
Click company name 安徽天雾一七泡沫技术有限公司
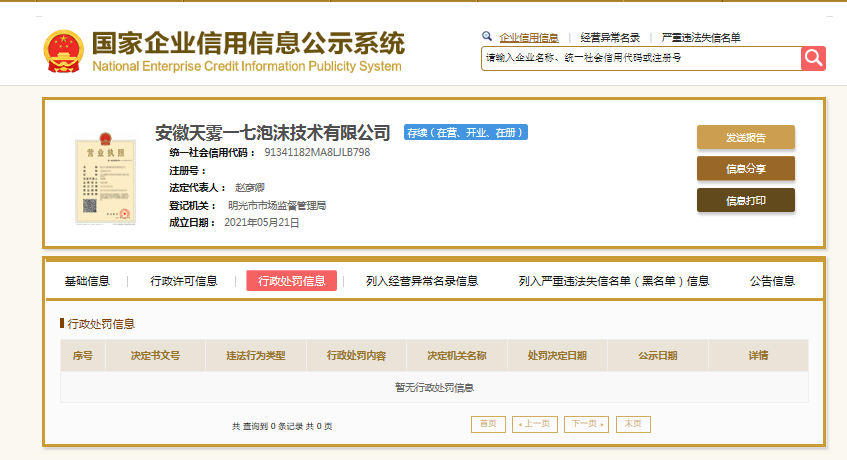[273, 132]
